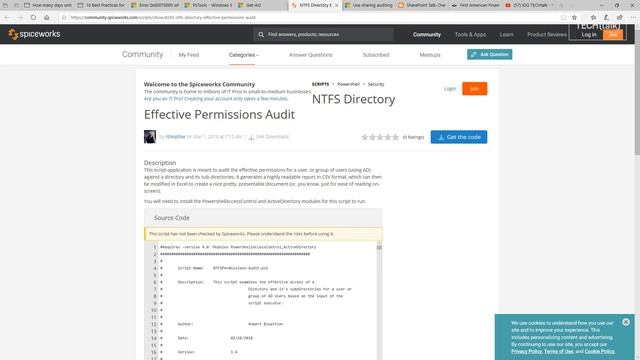Click the Ask Question button
This screenshot has height=360, width=640.
(x=489, y=54)
